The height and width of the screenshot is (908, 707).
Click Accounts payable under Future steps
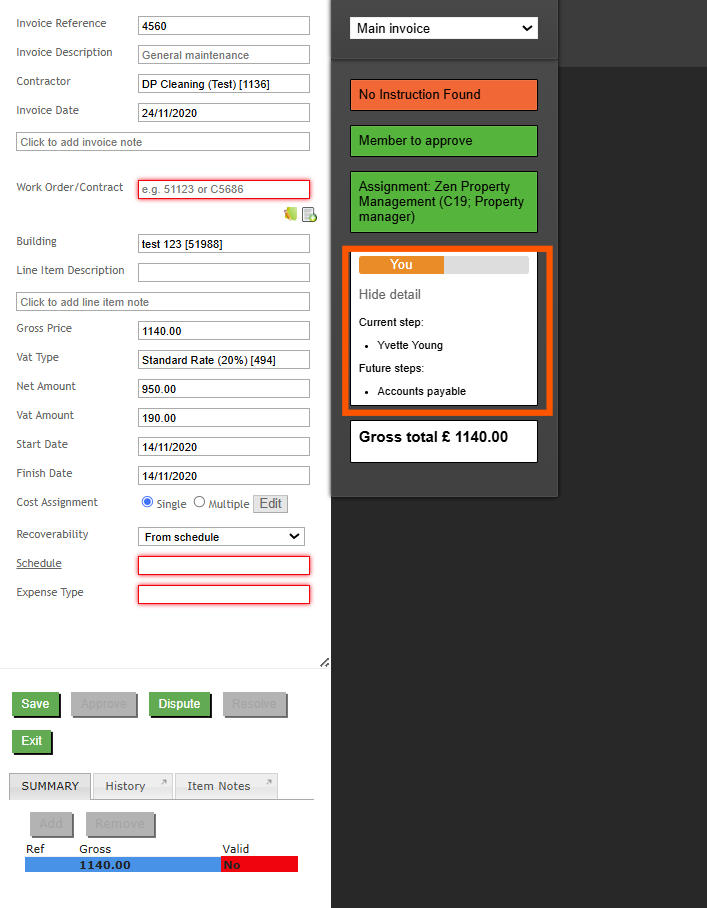[422, 391]
